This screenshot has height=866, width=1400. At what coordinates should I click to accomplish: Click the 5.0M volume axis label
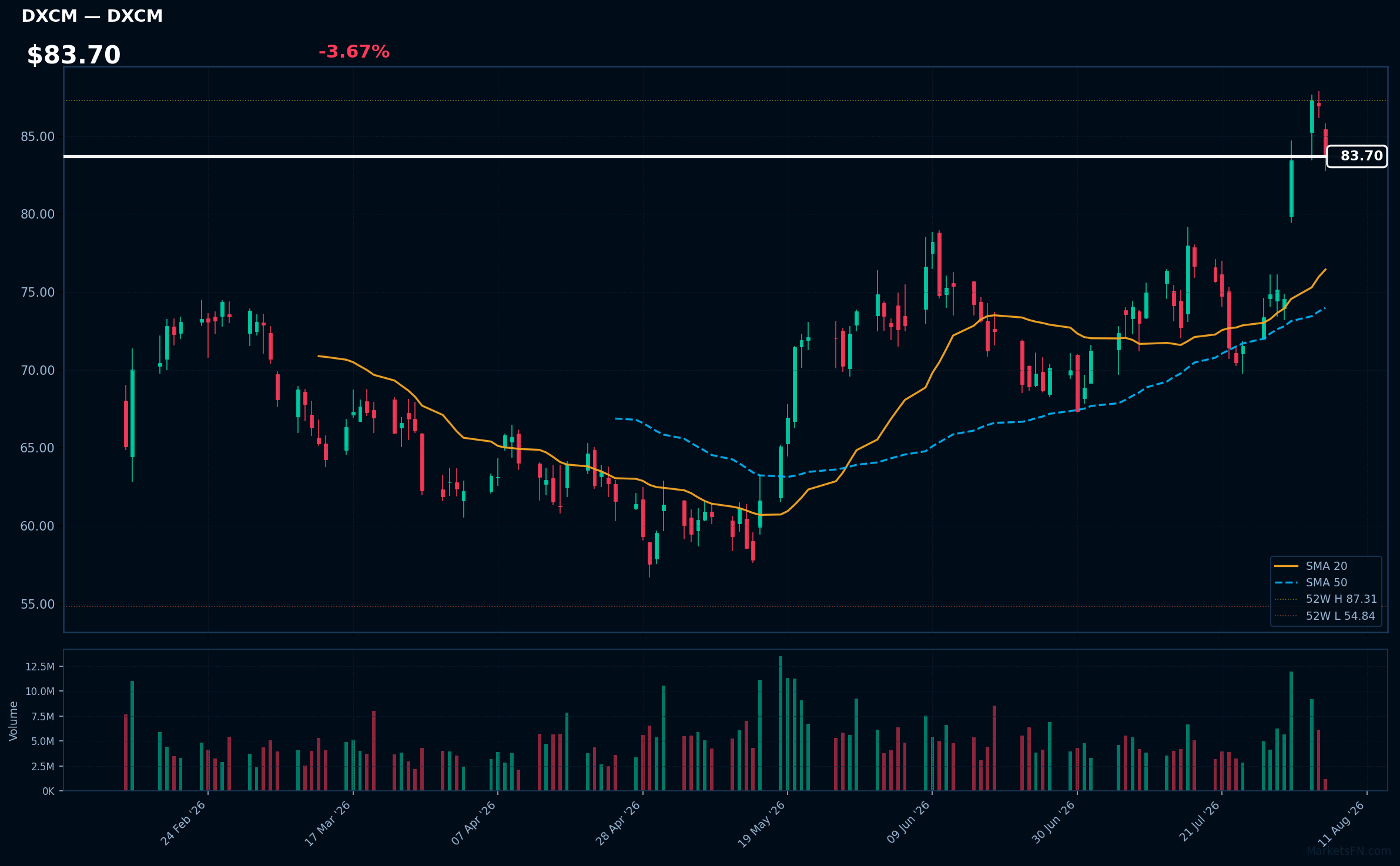tap(42, 741)
